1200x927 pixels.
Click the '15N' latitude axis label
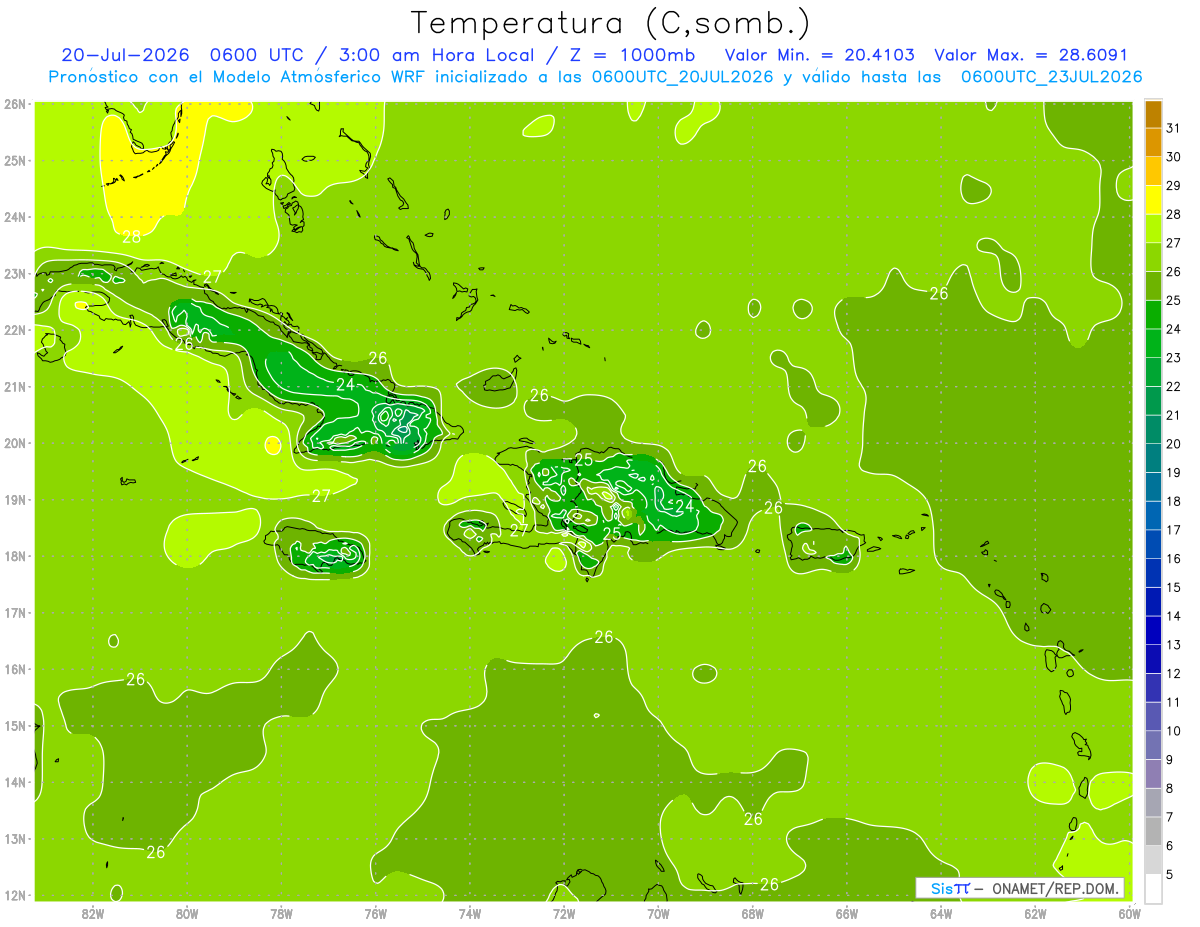tap(14, 726)
